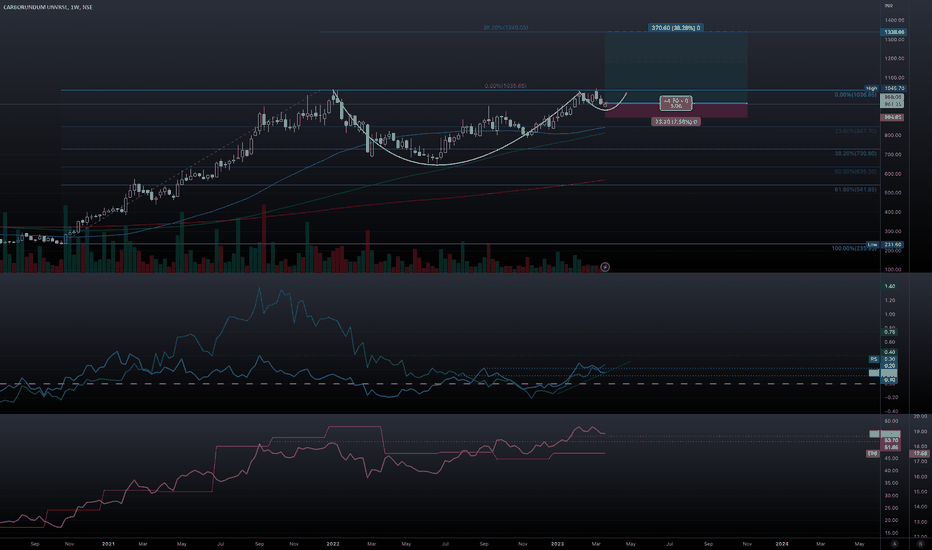The height and width of the screenshot is (550, 932).
Task: Select the 38.20%(730.80) Fibonacci level label
Action: click(855, 153)
